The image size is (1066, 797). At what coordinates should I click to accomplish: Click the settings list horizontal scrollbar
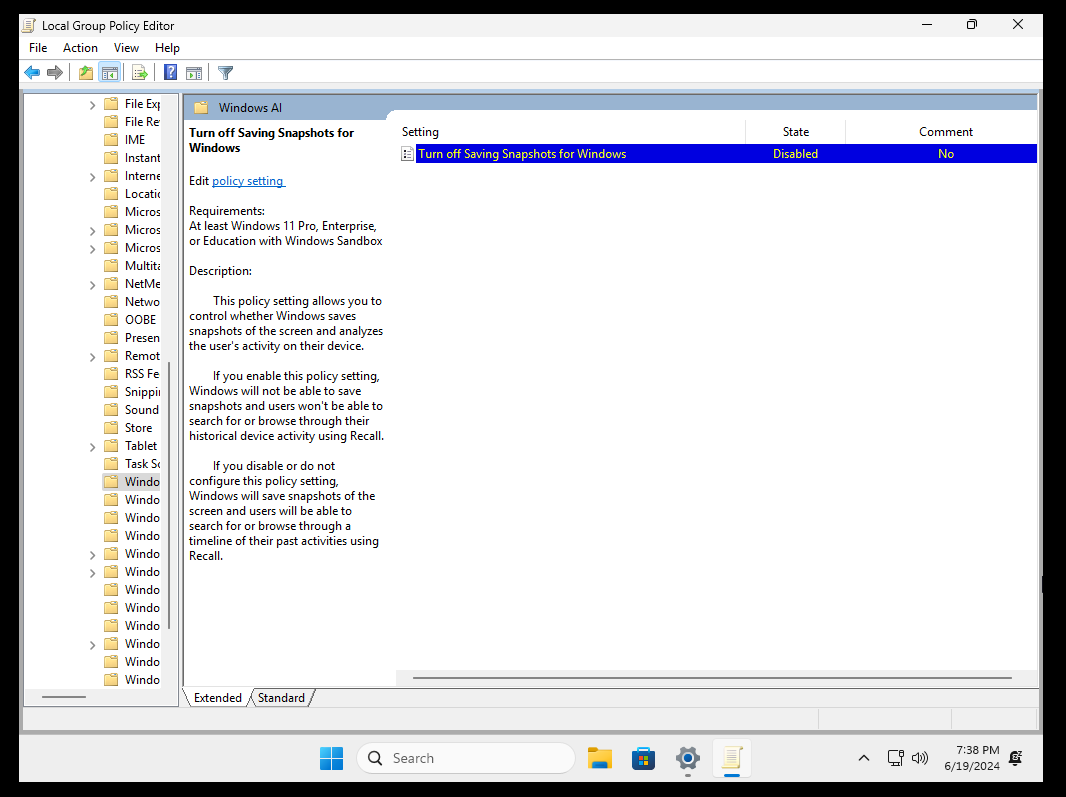point(712,678)
